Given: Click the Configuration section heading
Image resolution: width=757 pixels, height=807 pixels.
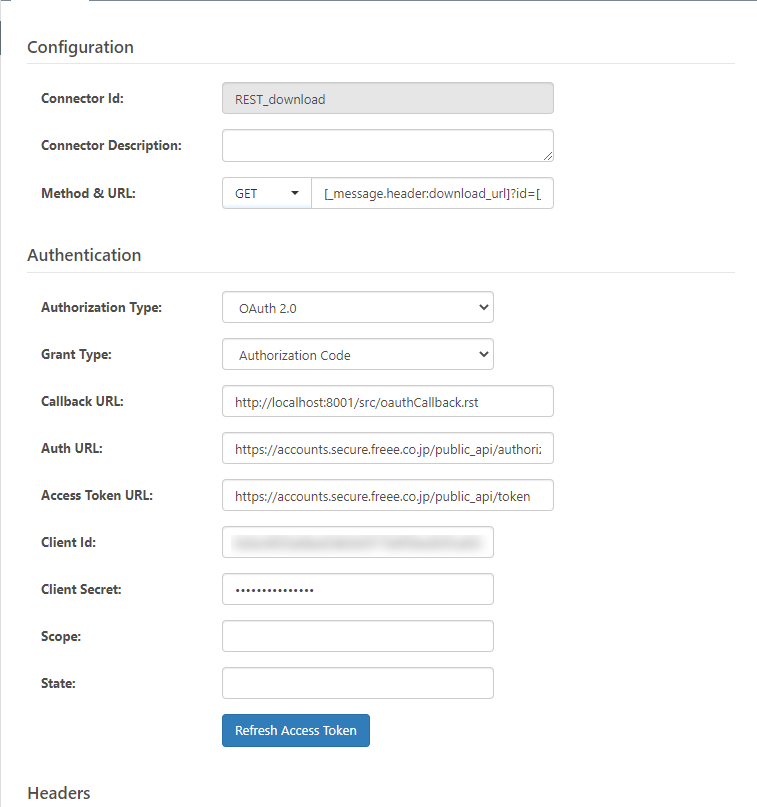Looking at the screenshot, I should pyautogui.click(x=80, y=47).
